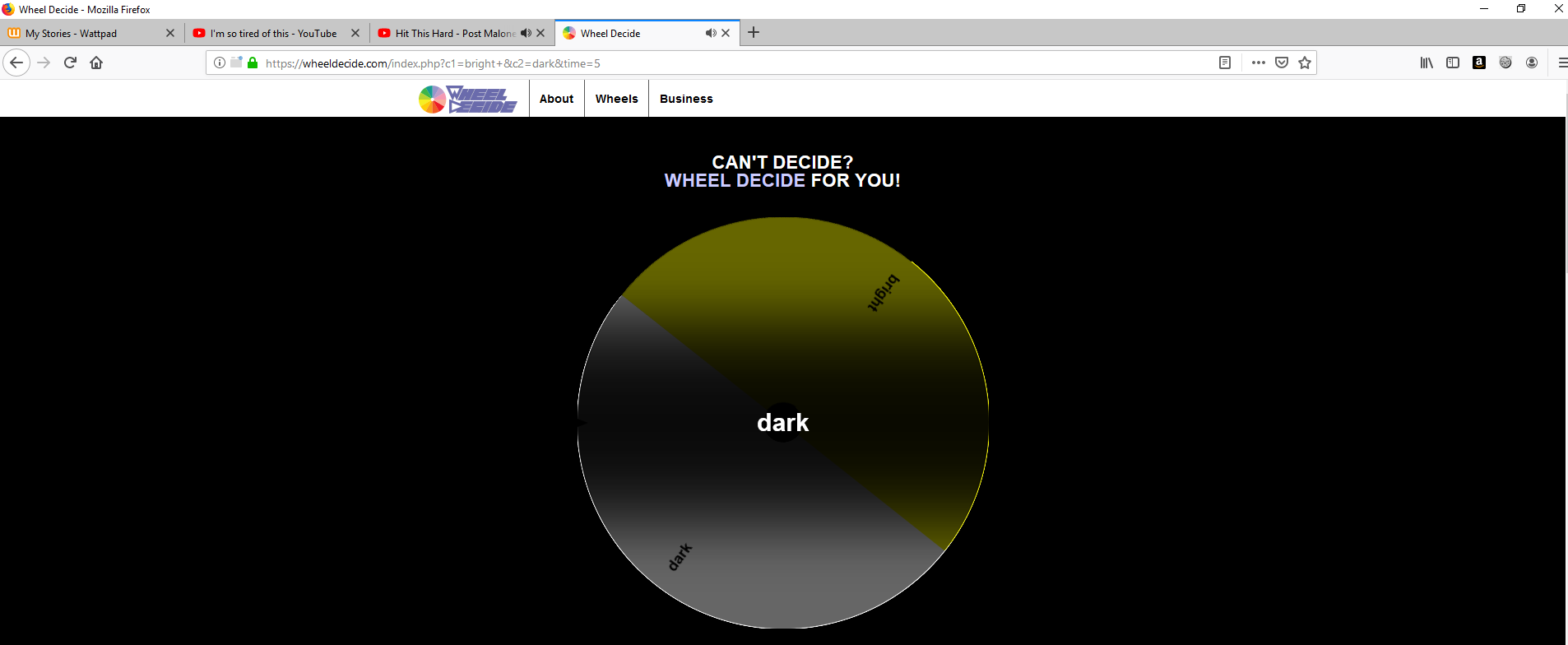Click the forward navigation arrow
Image resolution: width=1568 pixels, height=645 pixels.
(44, 63)
